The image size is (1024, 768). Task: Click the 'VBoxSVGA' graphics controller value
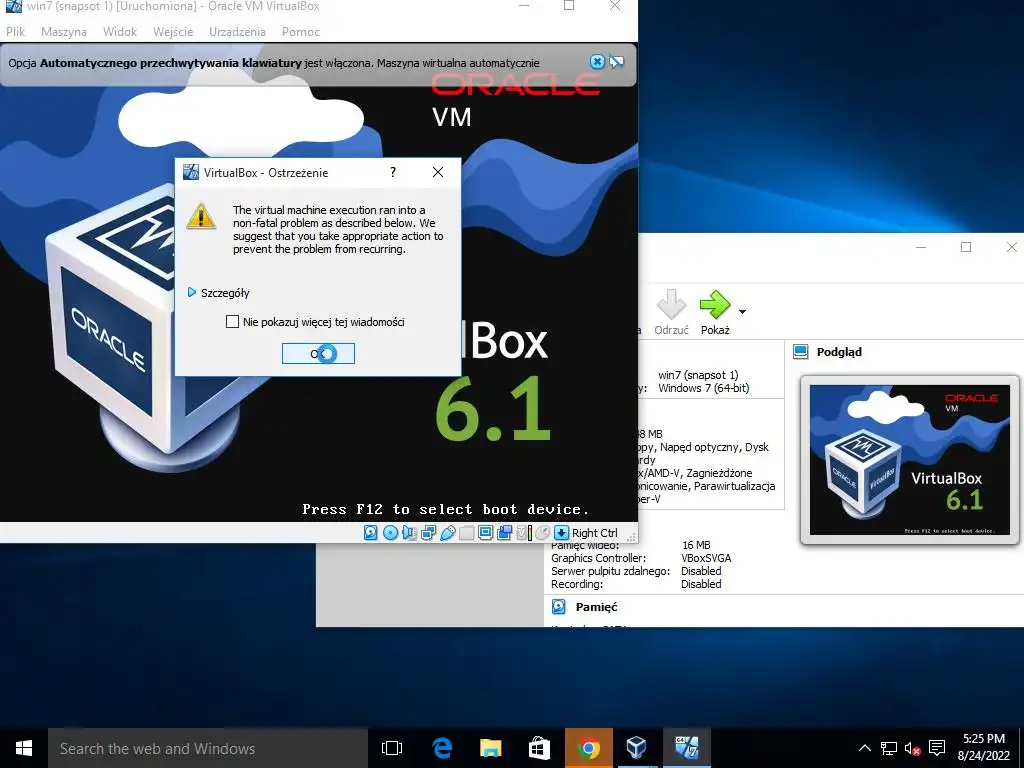coord(706,558)
